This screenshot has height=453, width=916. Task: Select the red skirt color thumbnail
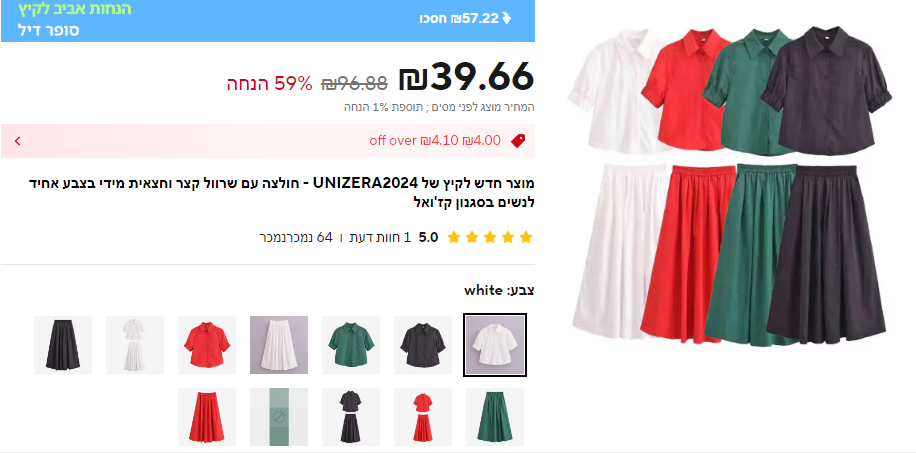pos(207,417)
